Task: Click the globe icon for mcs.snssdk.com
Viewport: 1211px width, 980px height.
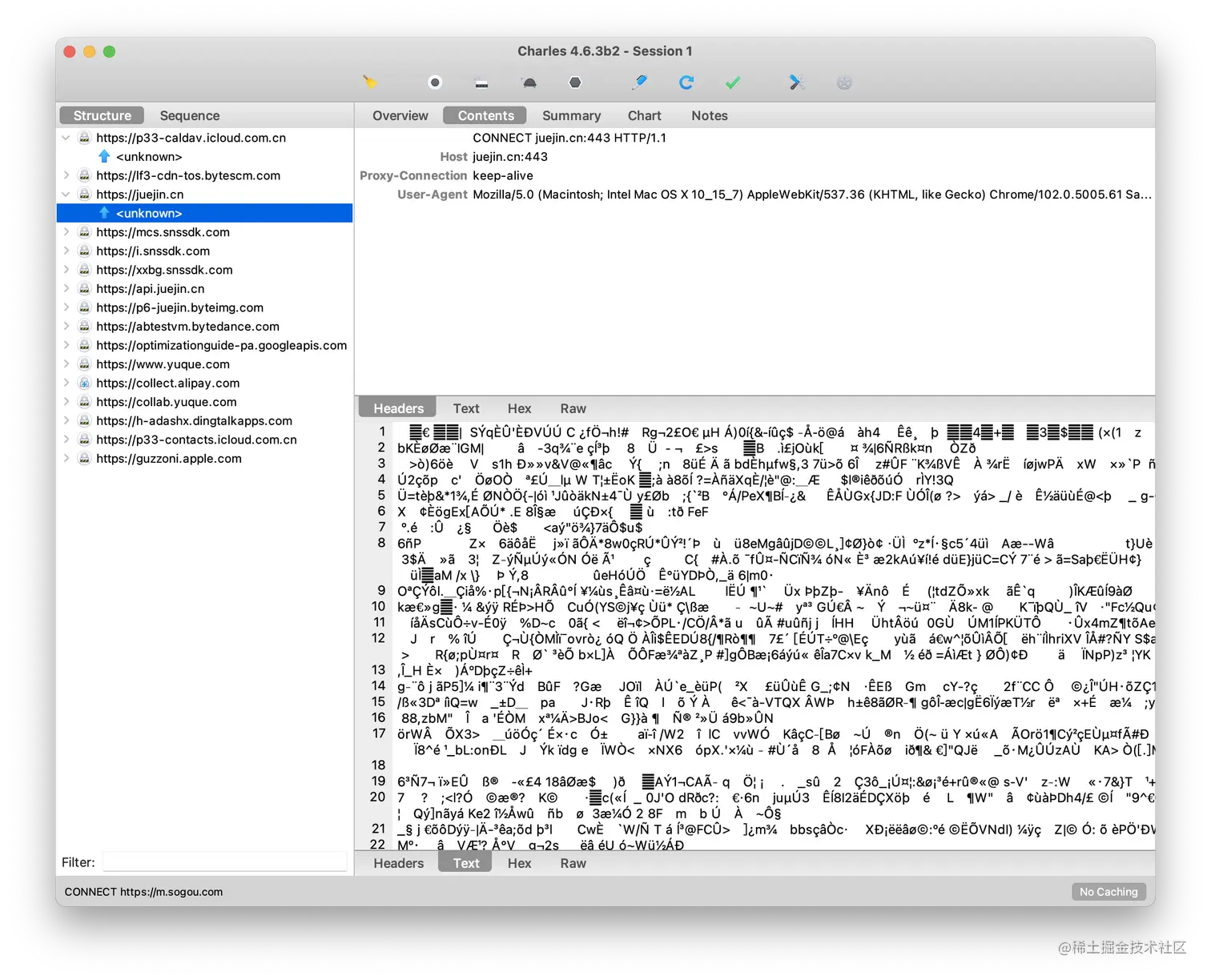Action: (x=84, y=232)
